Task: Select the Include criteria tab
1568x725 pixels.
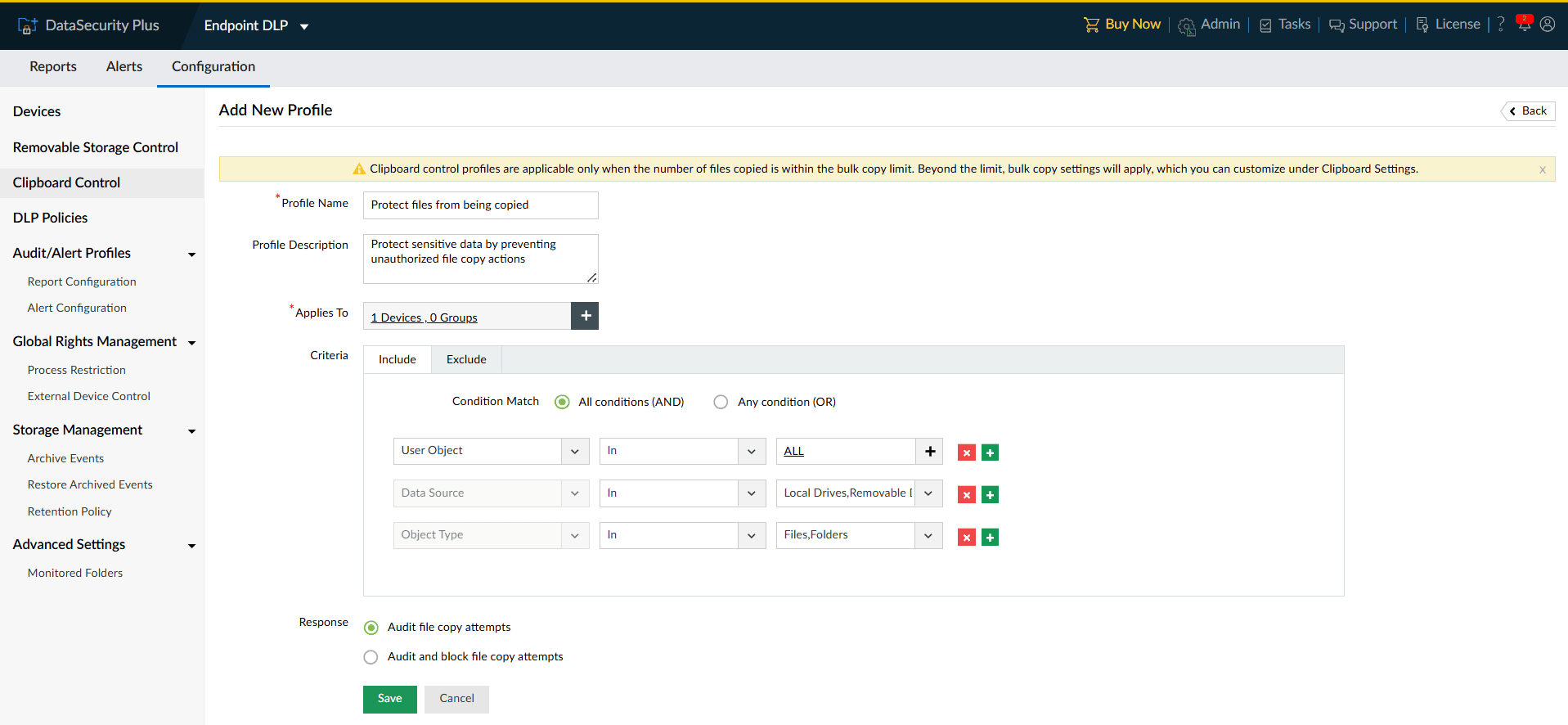Action: (398, 360)
